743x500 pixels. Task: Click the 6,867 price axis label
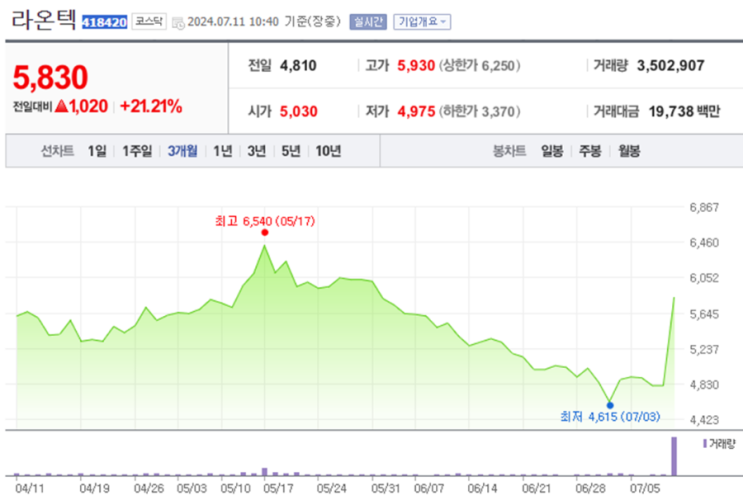click(704, 207)
